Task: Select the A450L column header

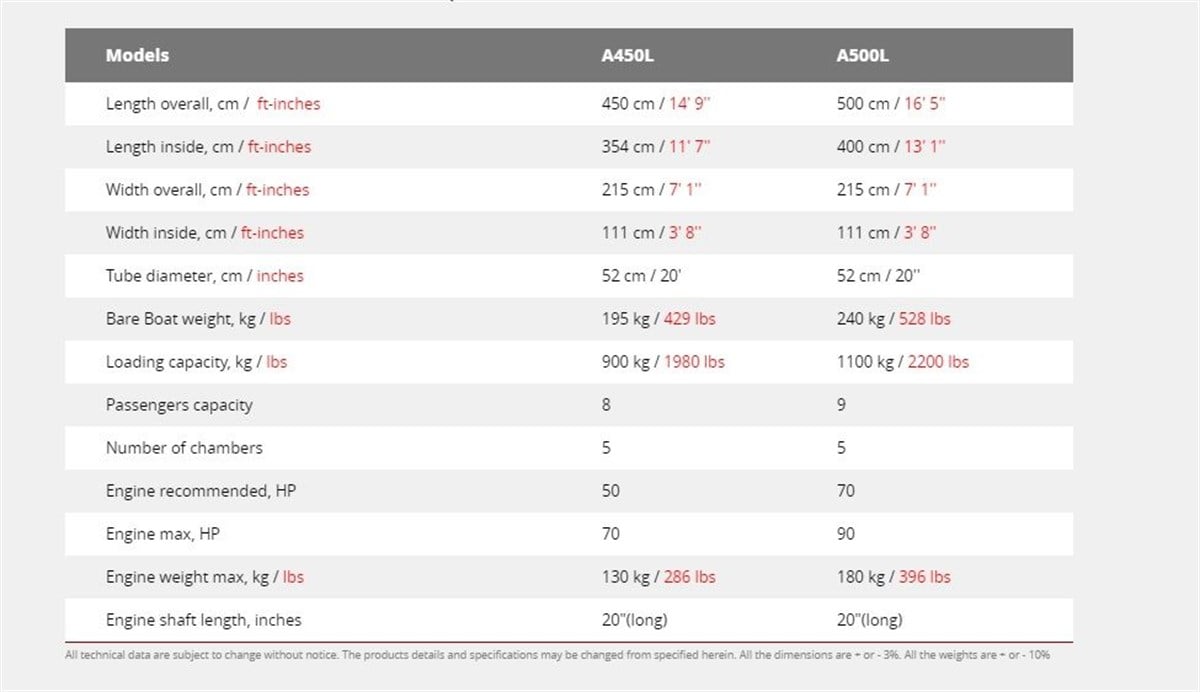Action: [628, 56]
